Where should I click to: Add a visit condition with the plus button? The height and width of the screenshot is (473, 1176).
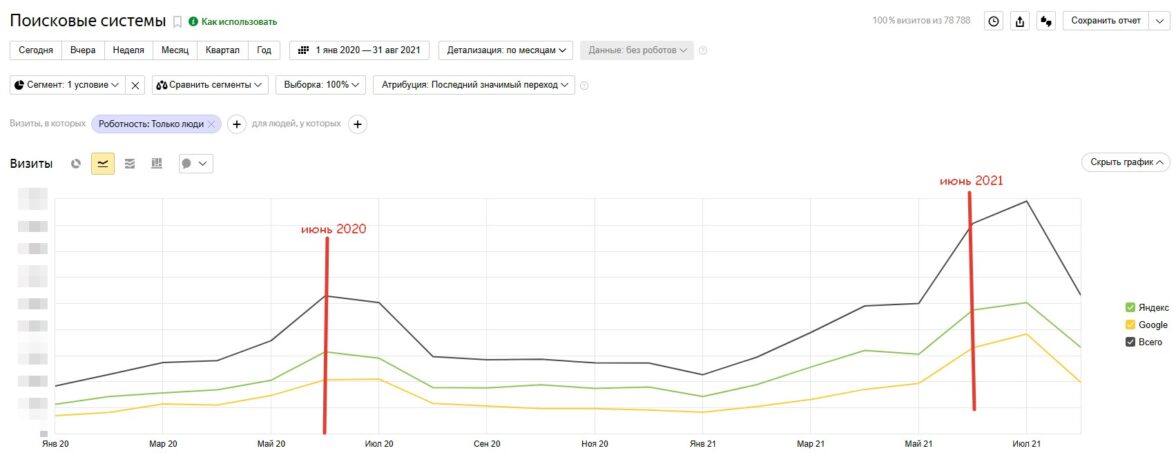(x=237, y=124)
